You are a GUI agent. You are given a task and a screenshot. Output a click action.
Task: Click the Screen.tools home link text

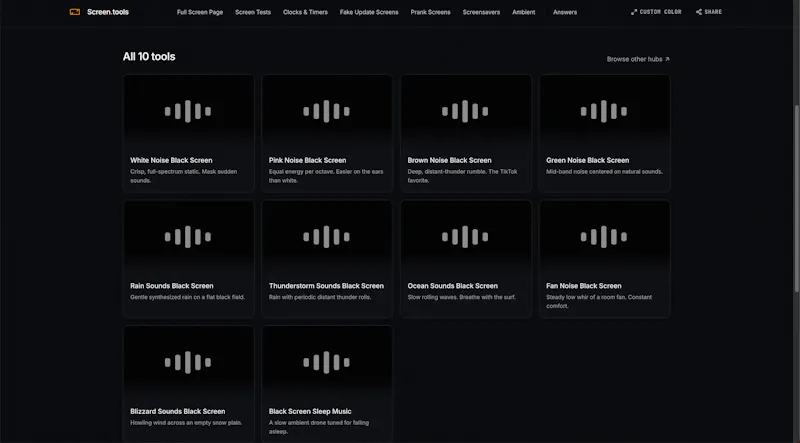108,12
